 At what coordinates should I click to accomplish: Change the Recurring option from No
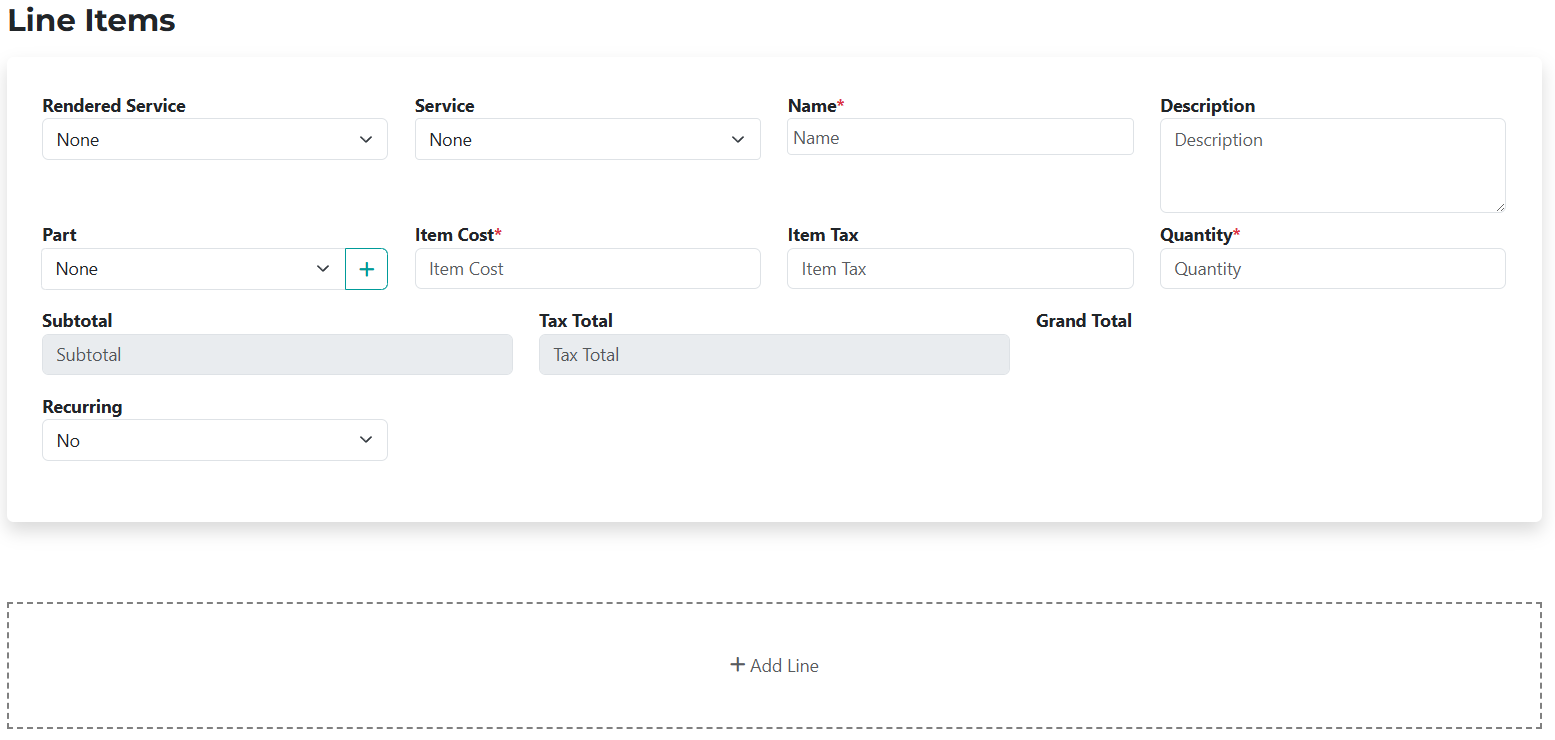point(214,440)
